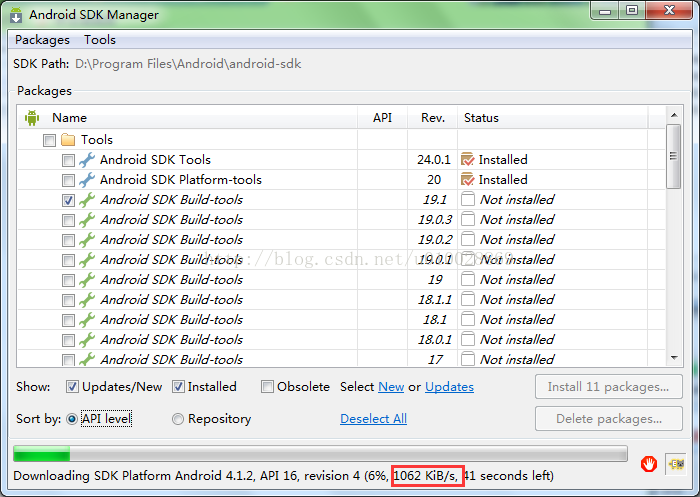The width and height of the screenshot is (700, 497).
Task: Check the Android SDK Tools checkbox
Action: [x=68, y=160]
